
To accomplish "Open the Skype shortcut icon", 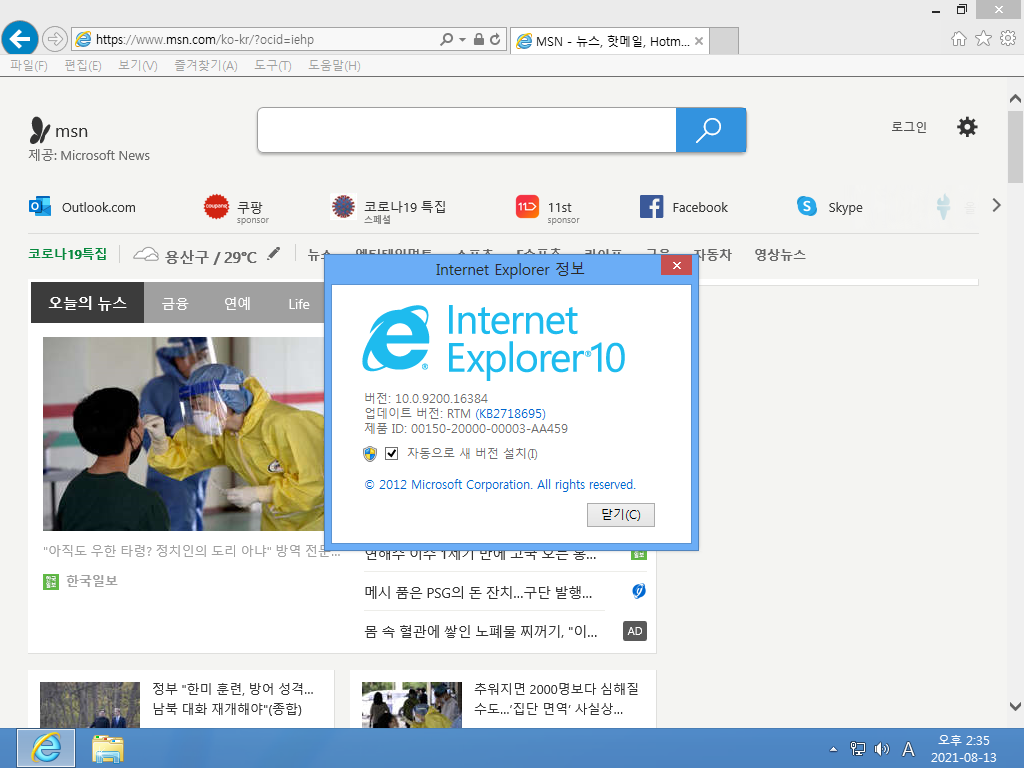I will coord(807,206).
